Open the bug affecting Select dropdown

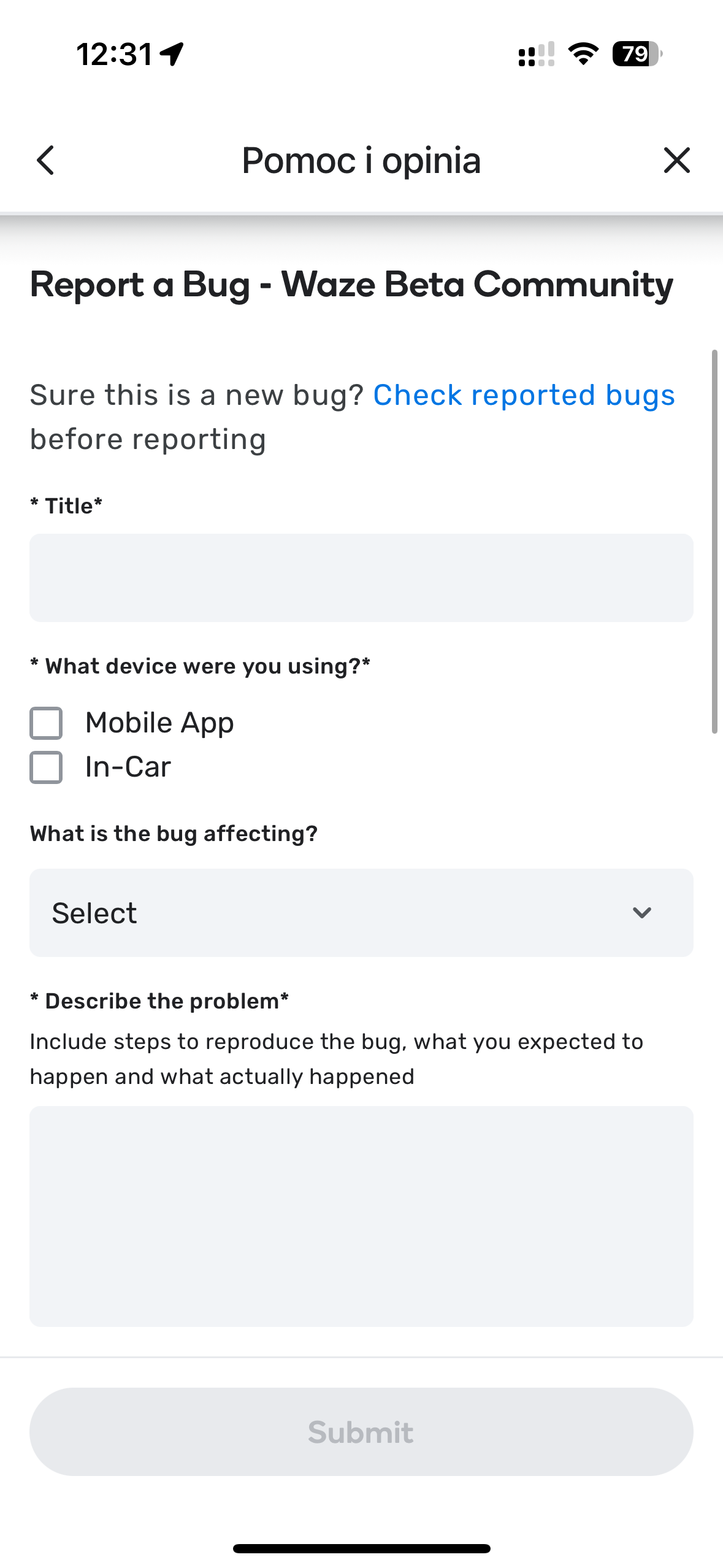361,913
